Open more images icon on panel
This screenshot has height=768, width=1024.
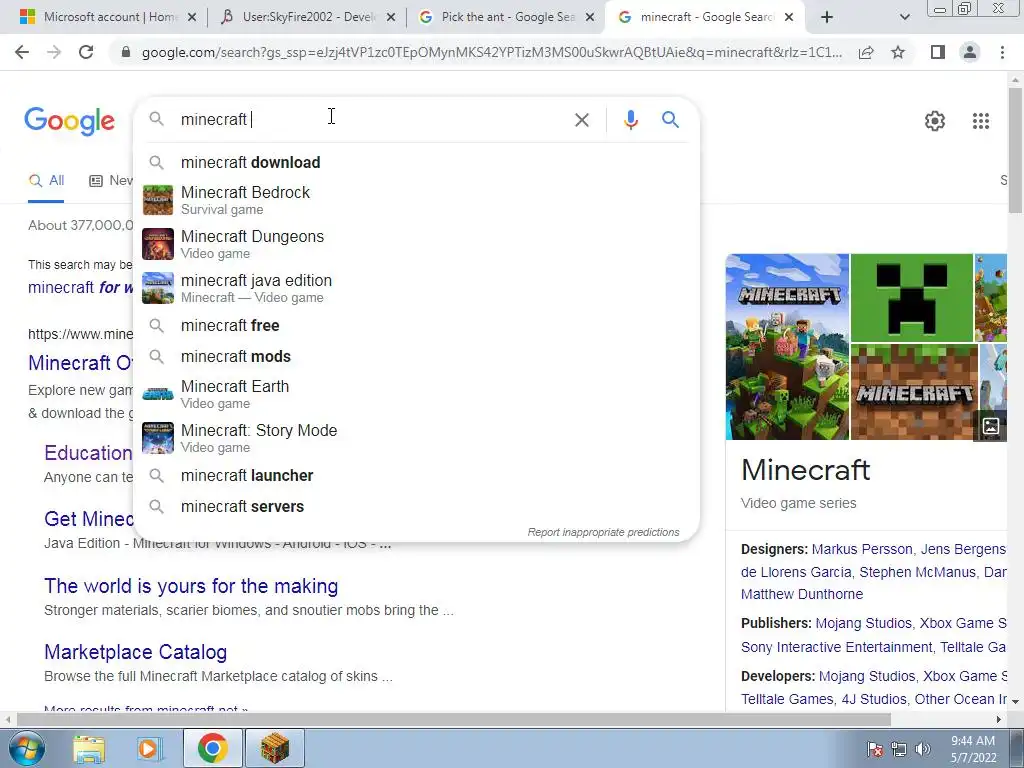pos(990,426)
